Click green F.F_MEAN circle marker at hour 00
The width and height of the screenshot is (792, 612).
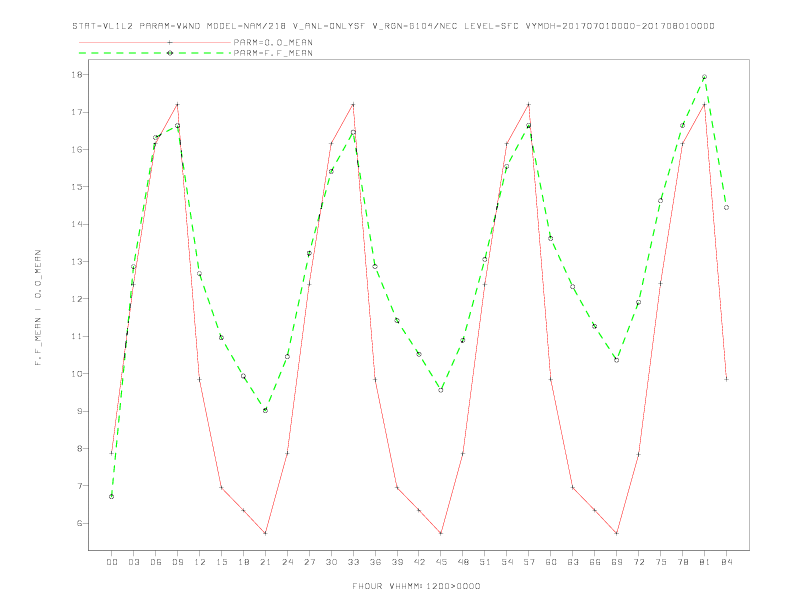[112, 496]
